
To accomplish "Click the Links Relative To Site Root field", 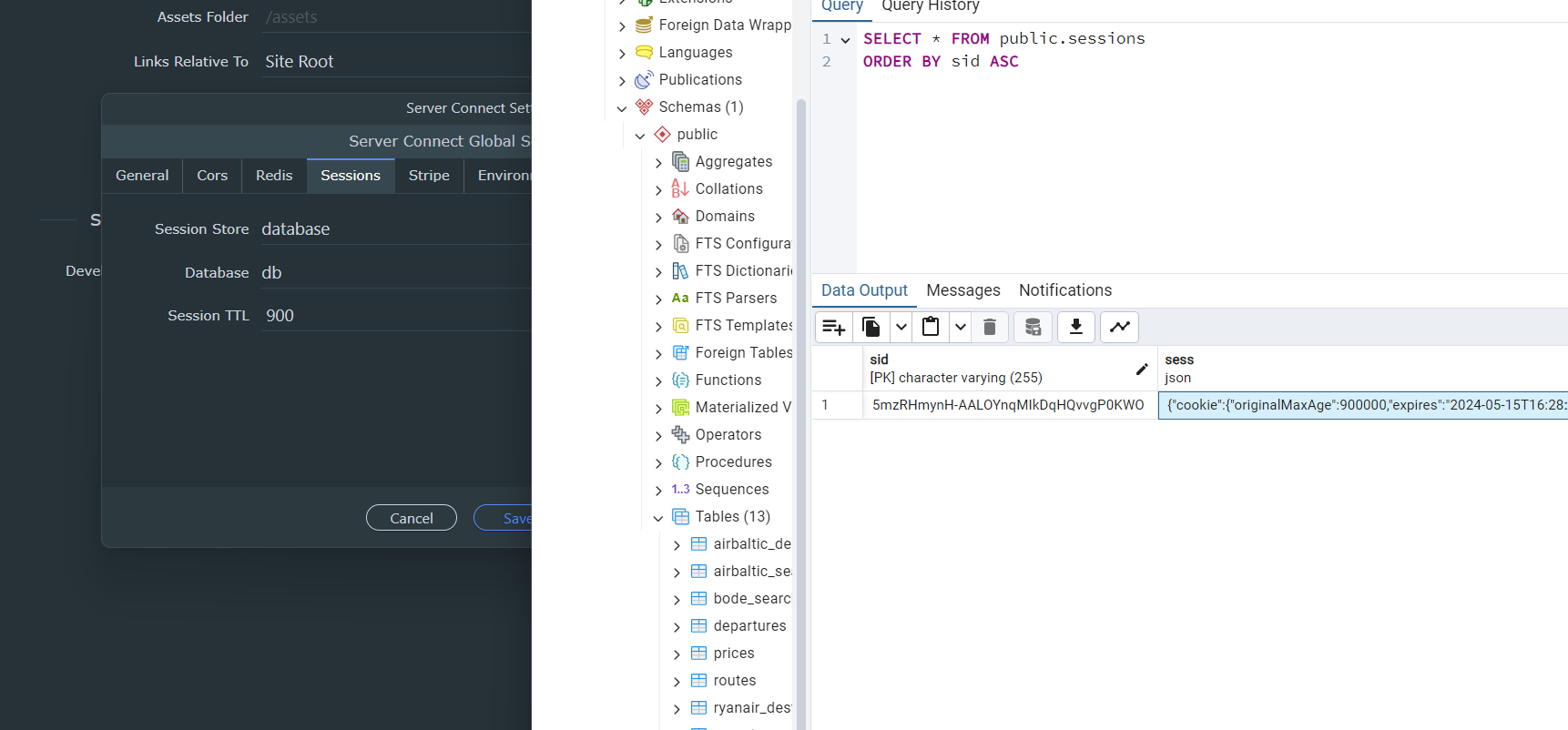I will (396, 62).
